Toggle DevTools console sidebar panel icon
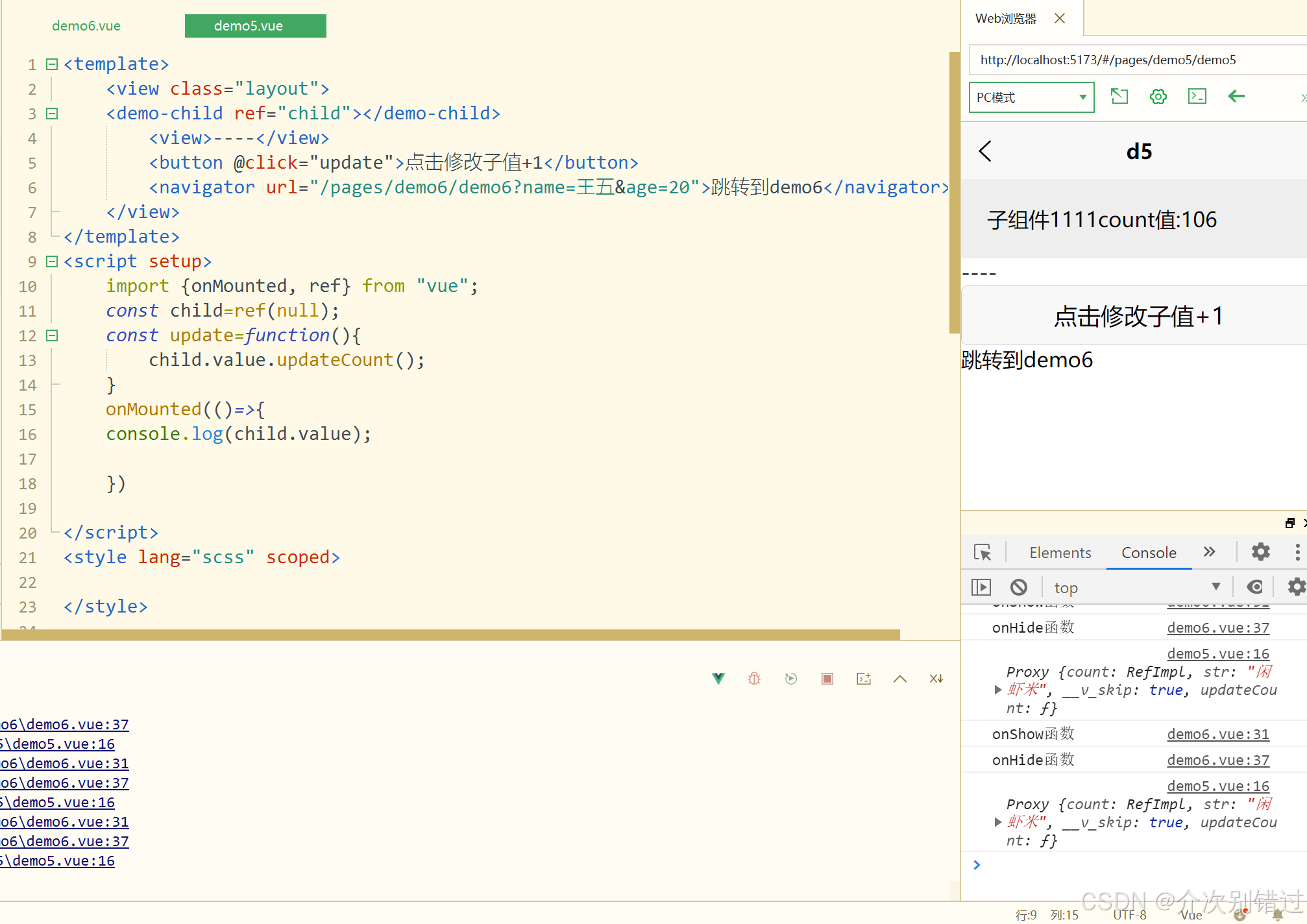The width and height of the screenshot is (1307, 924). pyautogui.click(x=981, y=587)
